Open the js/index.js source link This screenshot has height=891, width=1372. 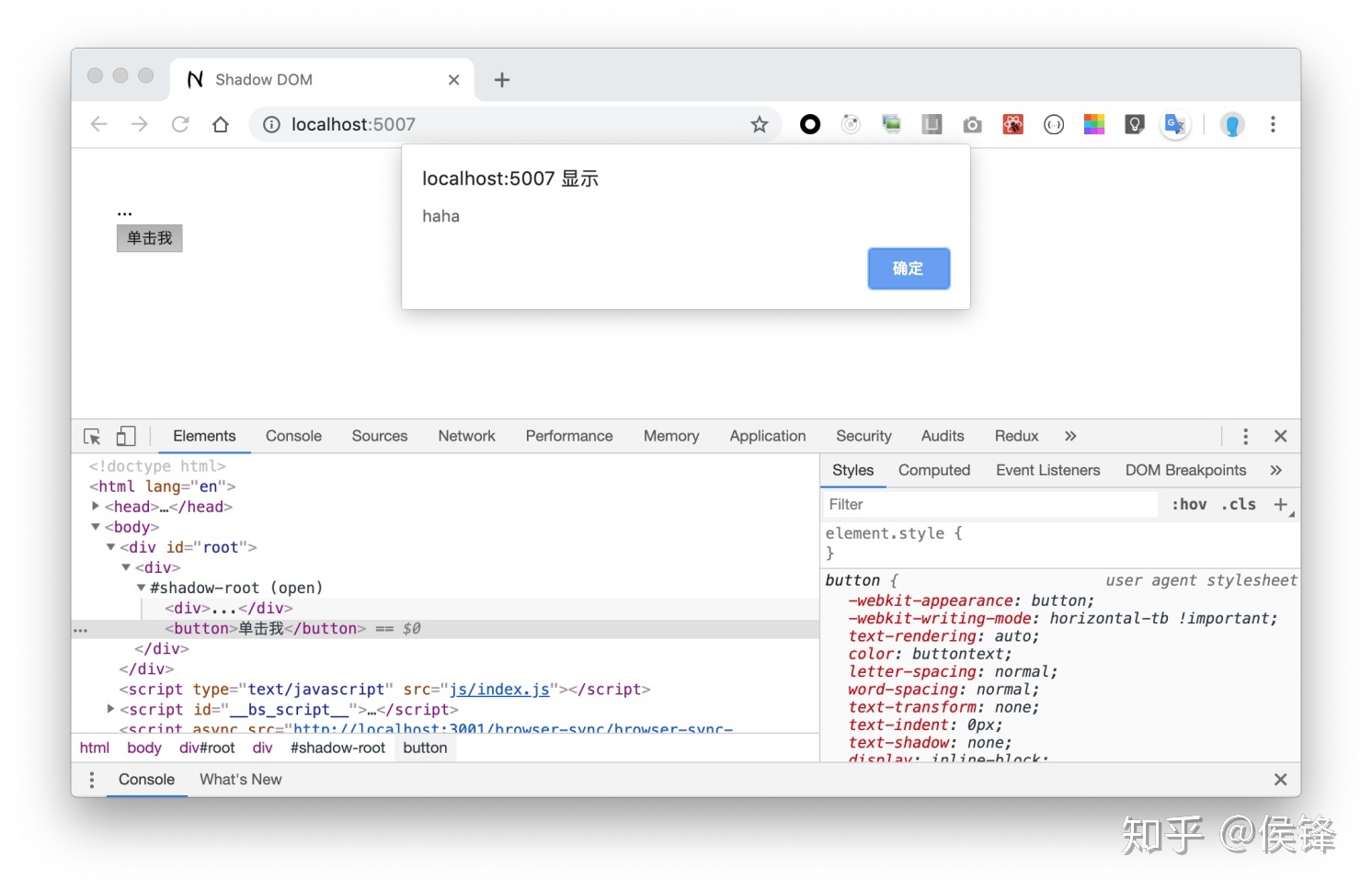tap(499, 689)
